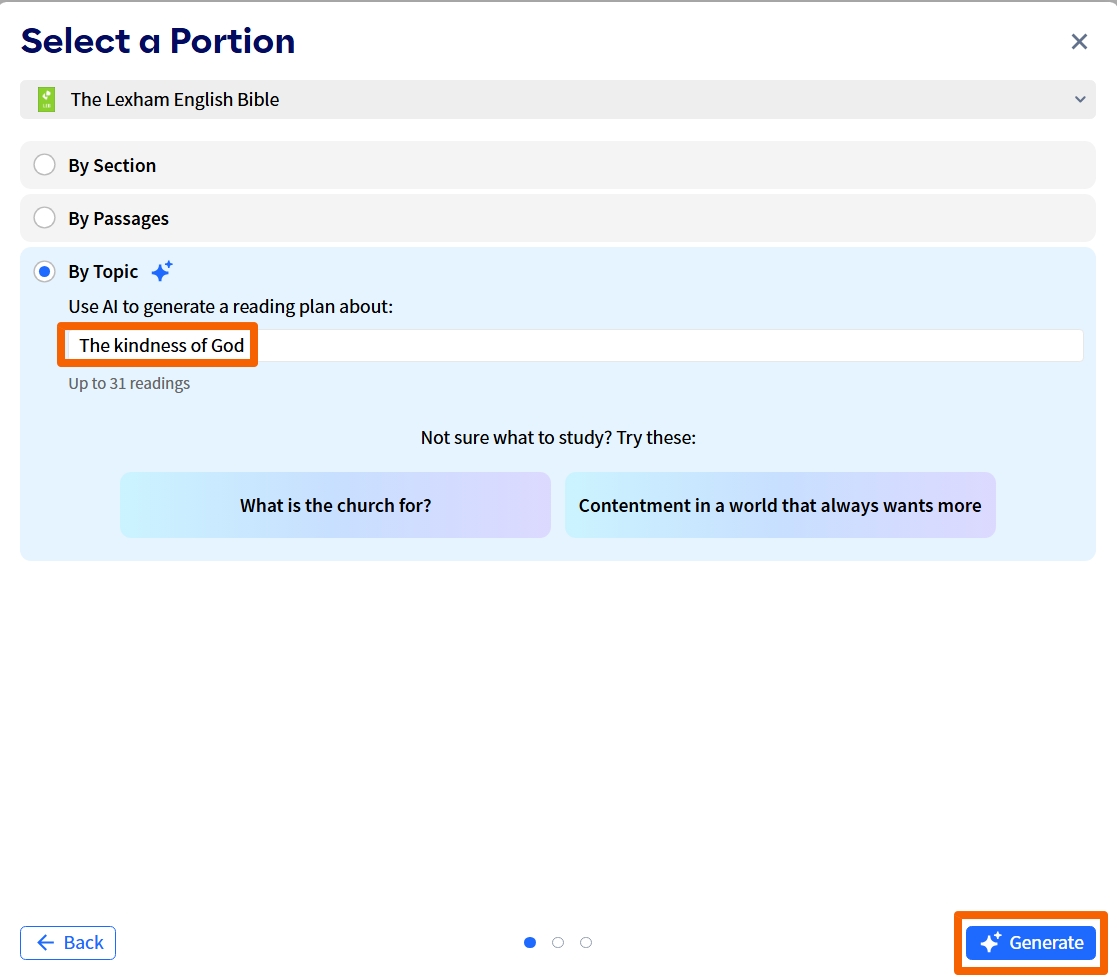This screenshot has width=1117, height=978.
Task: Jump to the second step dot
Action: point(558,942)
